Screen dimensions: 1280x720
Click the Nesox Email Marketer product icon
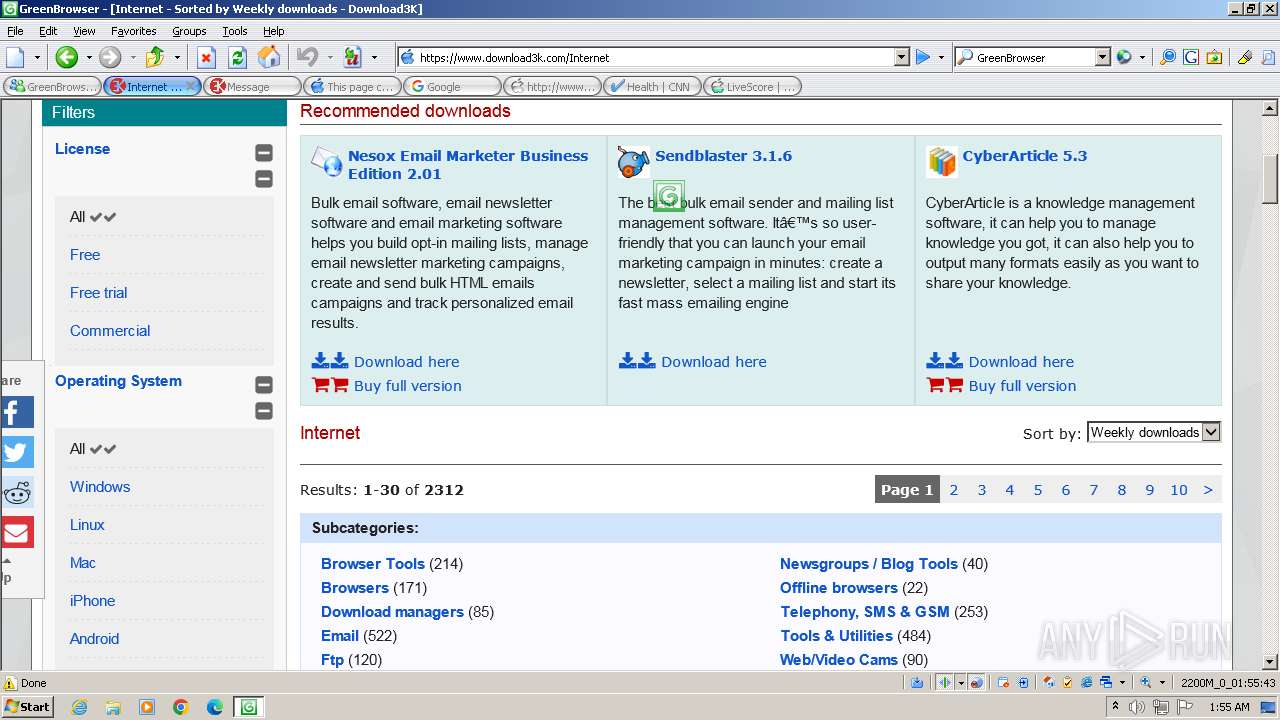(326, 161)
